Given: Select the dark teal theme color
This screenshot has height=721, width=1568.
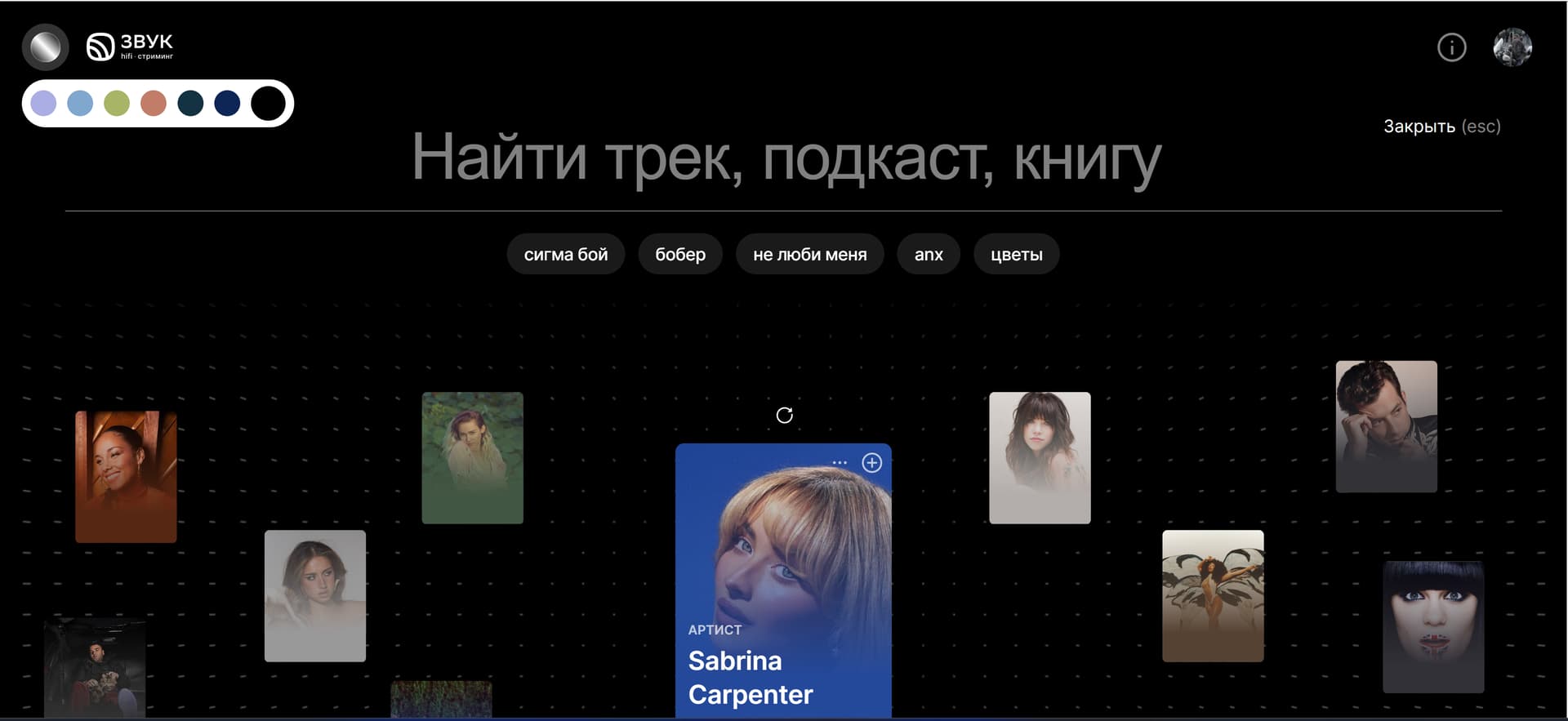Looking at the screenshot, I should [x=190, y=104].
